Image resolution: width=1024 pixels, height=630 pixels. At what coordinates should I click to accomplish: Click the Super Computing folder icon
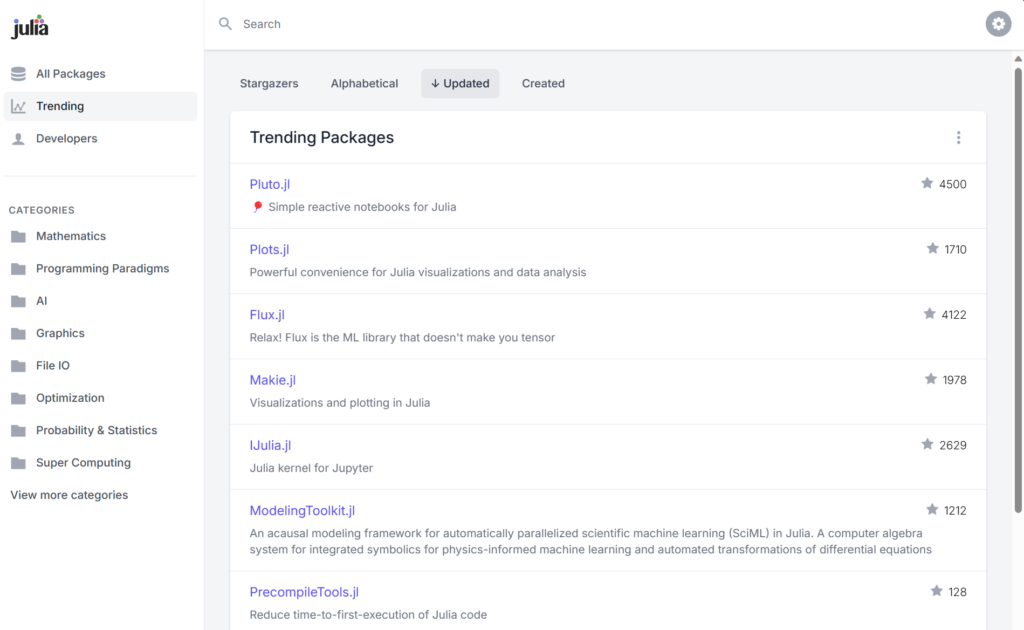[x=18, y=463]
